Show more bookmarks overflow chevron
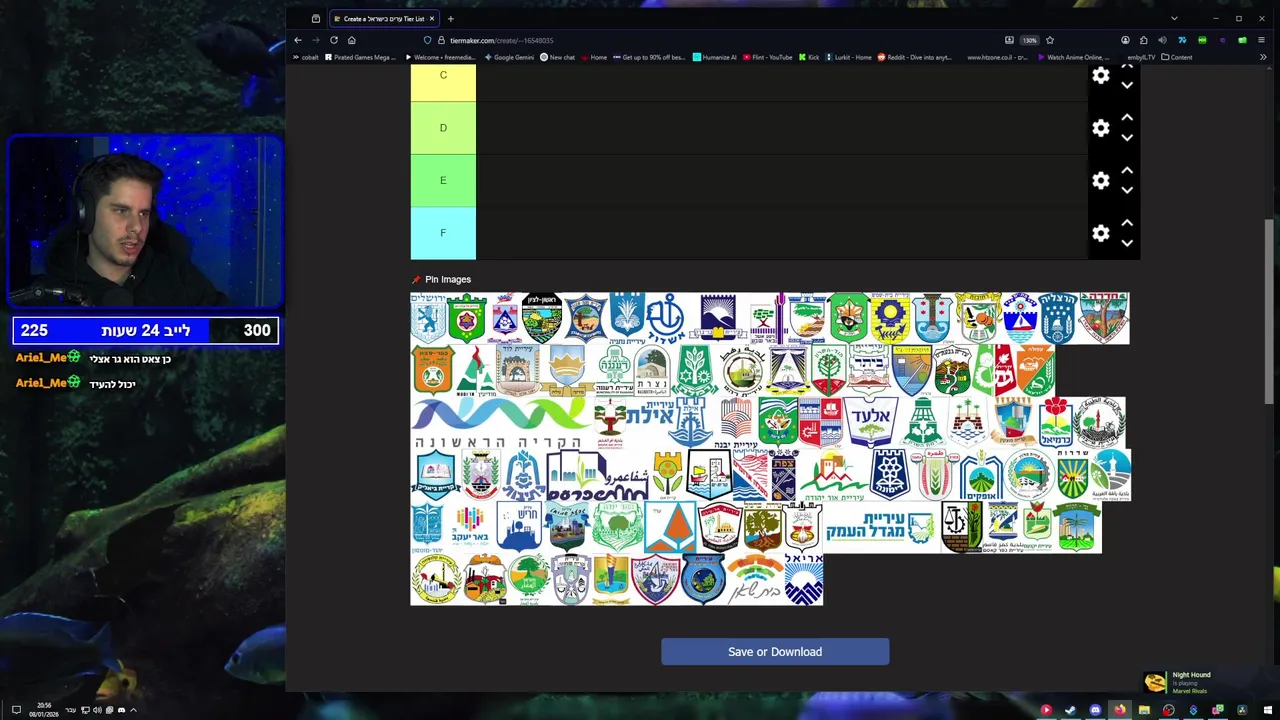The height and width of the screenshot is (720, 1280). pos(1262,57)
